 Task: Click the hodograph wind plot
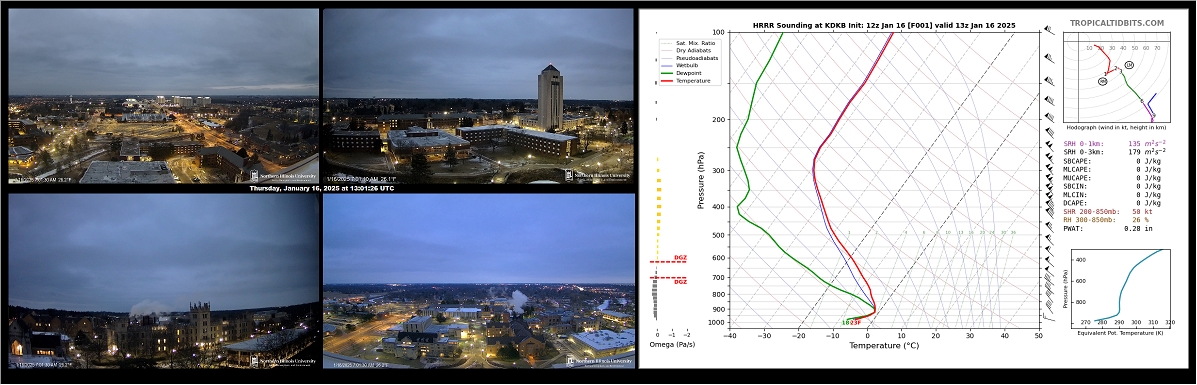(1118, 79)
